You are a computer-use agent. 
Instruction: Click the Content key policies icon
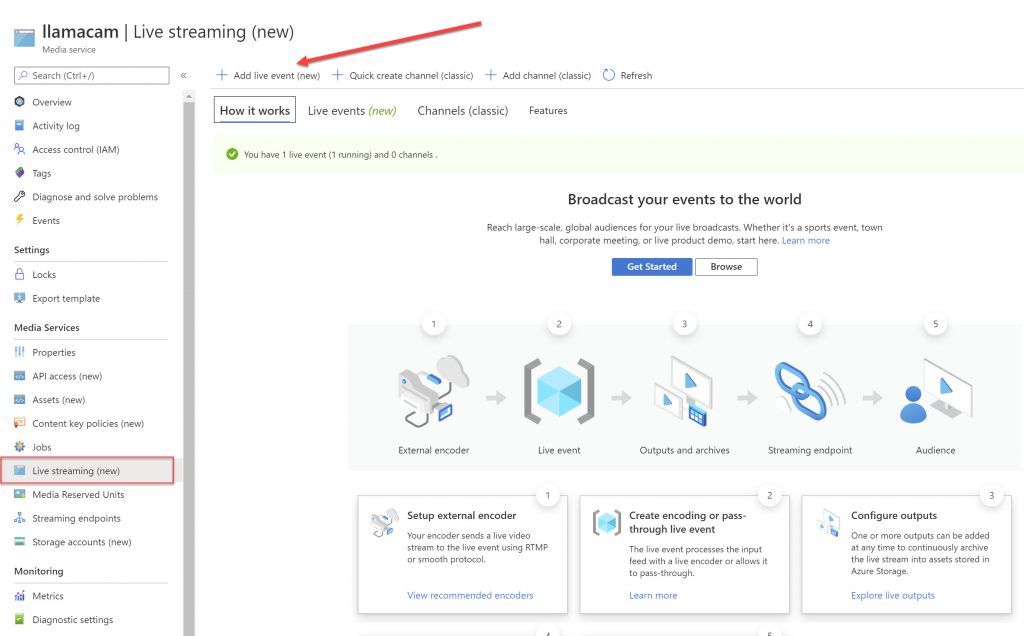20,423
